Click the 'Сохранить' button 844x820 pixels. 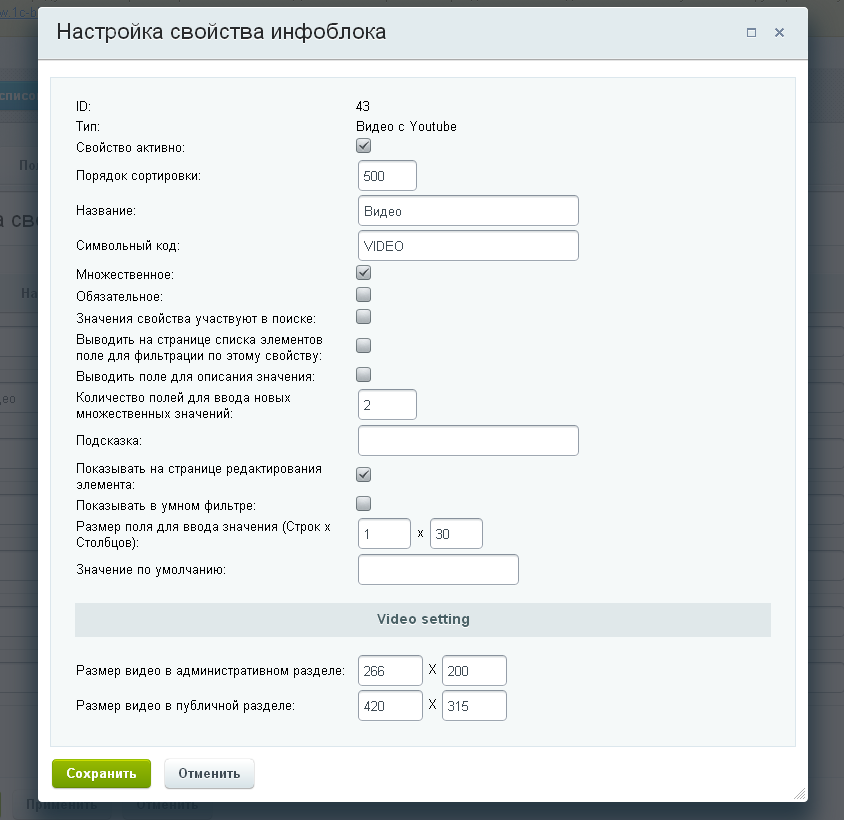click(x=101, y=773)
